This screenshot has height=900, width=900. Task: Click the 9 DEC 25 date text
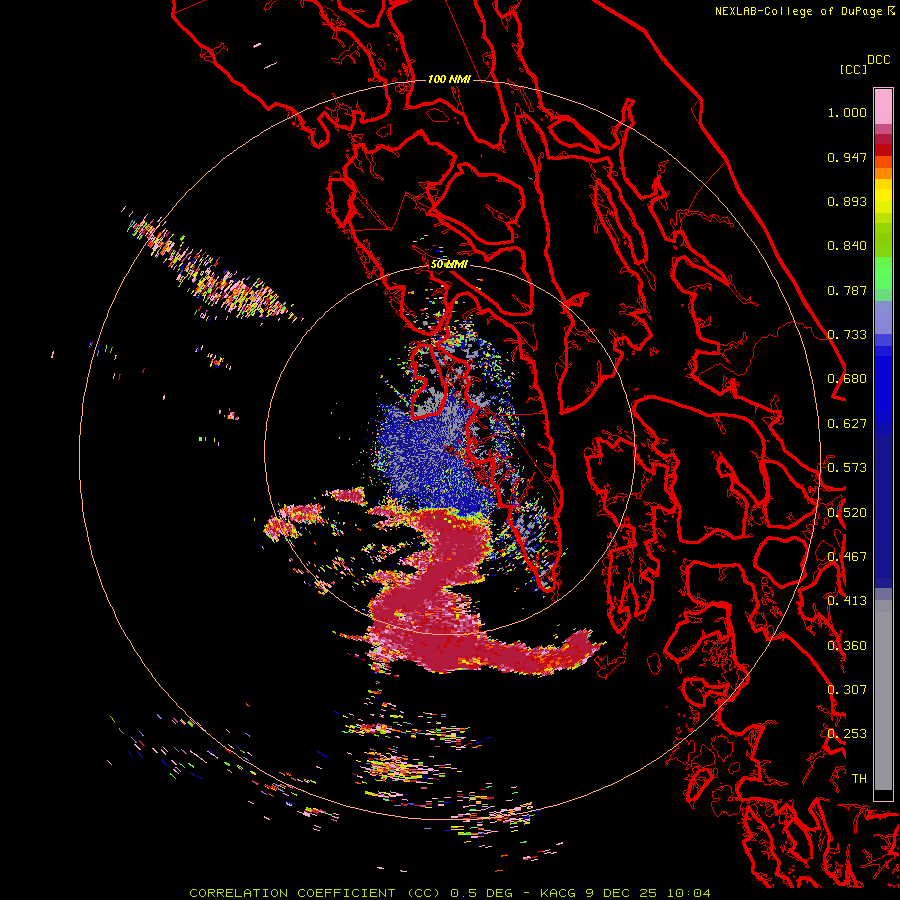click(x=620, y=893)
